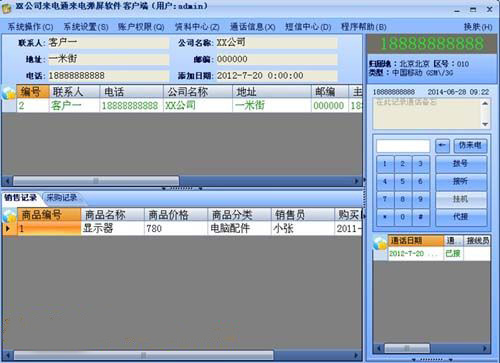Click the dial number input field
Screen dimensions: 500x363
tap(403, 146)
